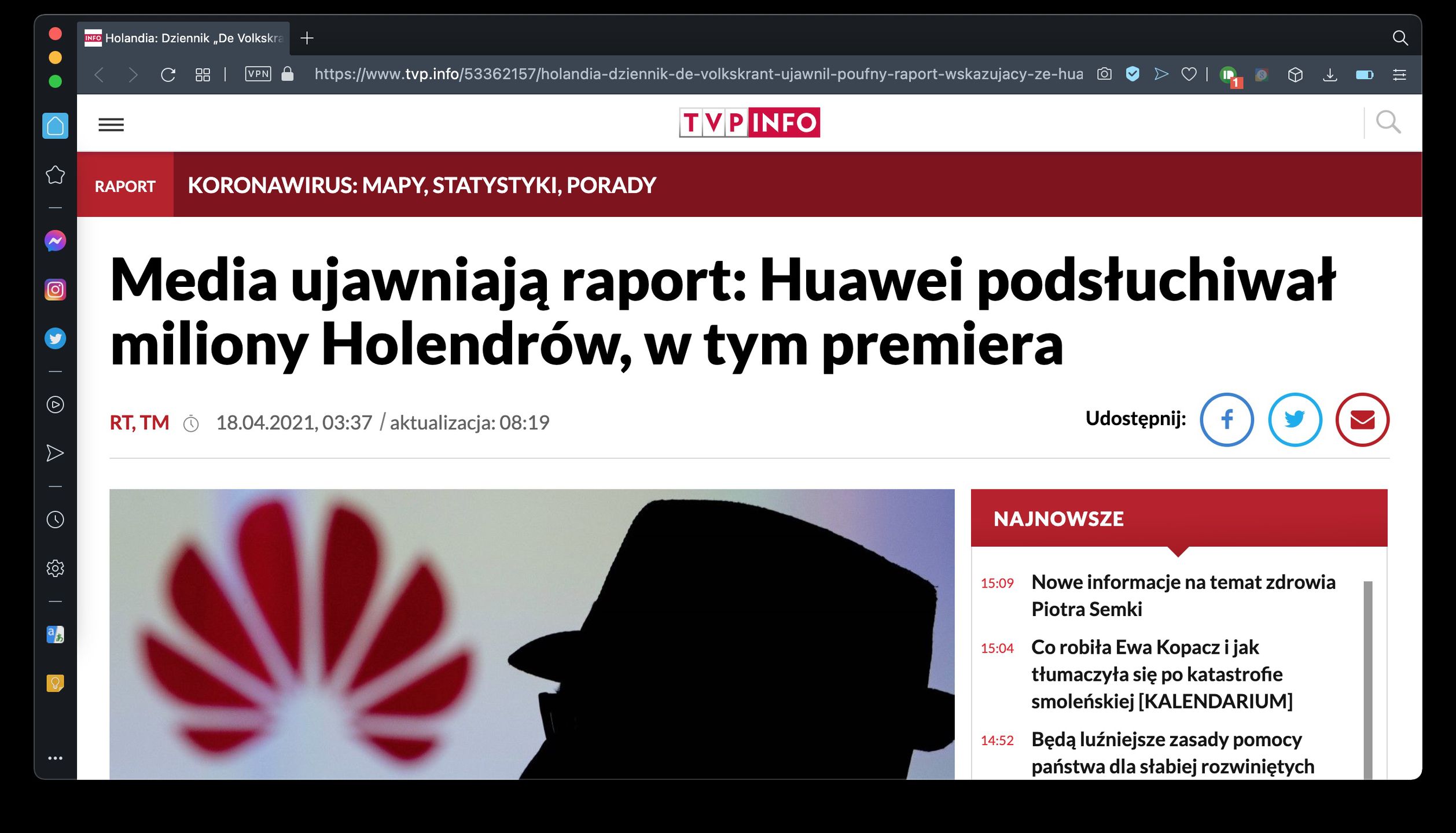Open the Instagram web panel
The width and height of the screenshot is (1456, 833).
point(56,289)
